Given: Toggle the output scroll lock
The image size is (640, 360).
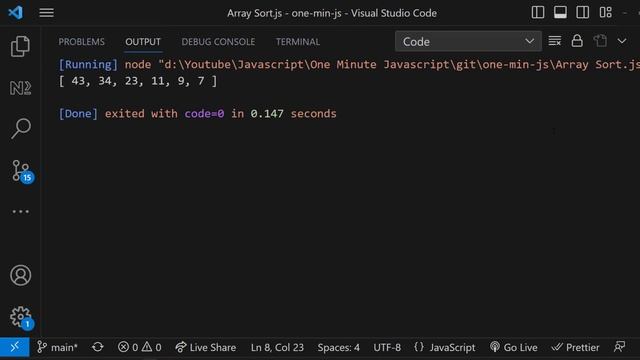Looking at the screenshot, I should [x=577, y=41].
